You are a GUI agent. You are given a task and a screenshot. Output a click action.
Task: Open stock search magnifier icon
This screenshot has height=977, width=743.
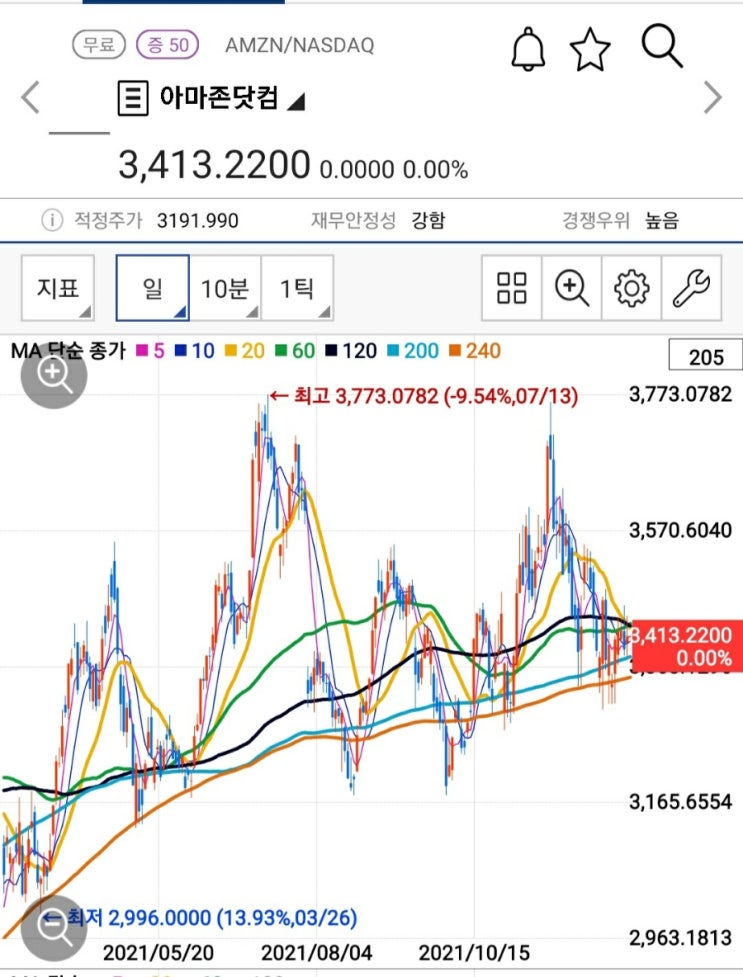[x=662, y=46]
